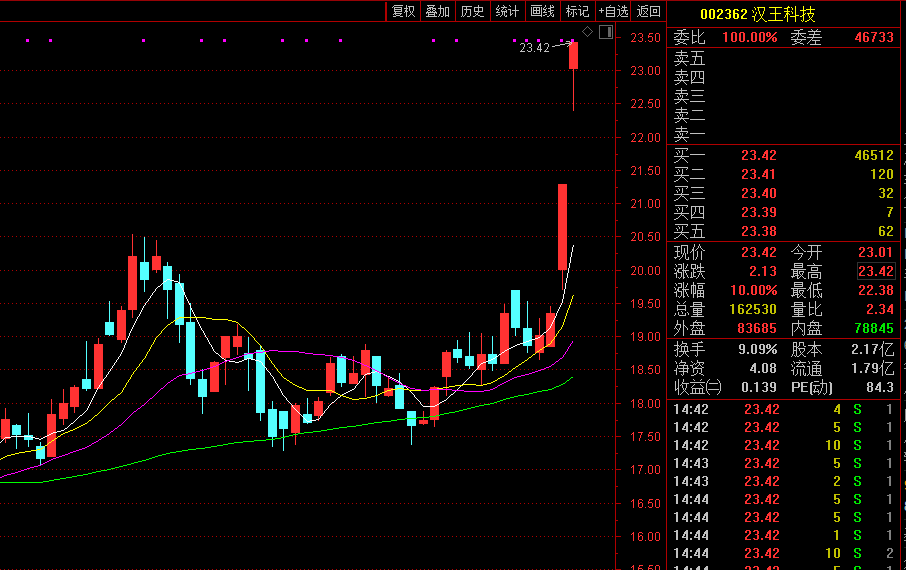Click the 14:44 tick row with volume 1
Image resolution: width=906 pixels, height=570 pixels.
click(783, 535)
